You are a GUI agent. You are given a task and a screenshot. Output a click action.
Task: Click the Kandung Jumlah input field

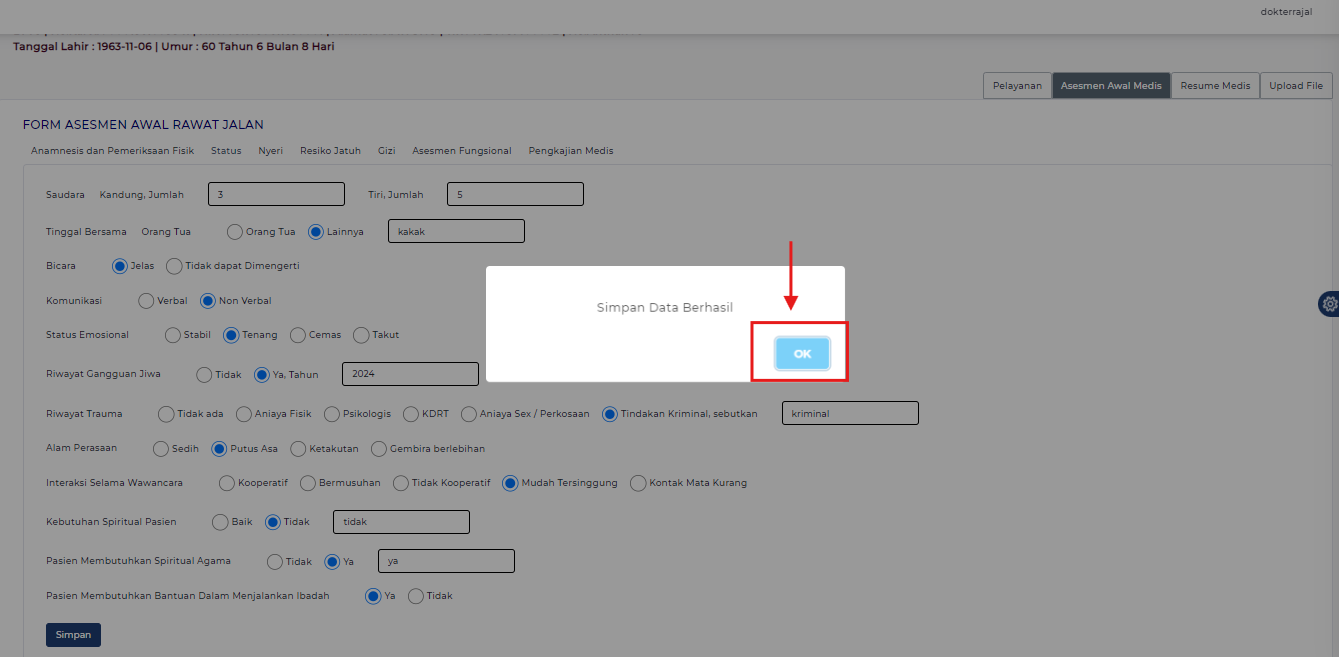(x=276, y=195)
